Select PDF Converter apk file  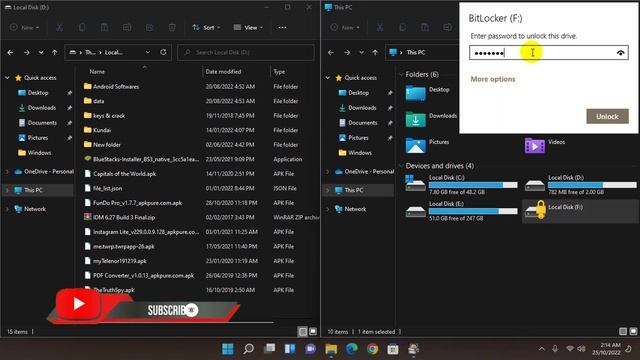(143, 276)
